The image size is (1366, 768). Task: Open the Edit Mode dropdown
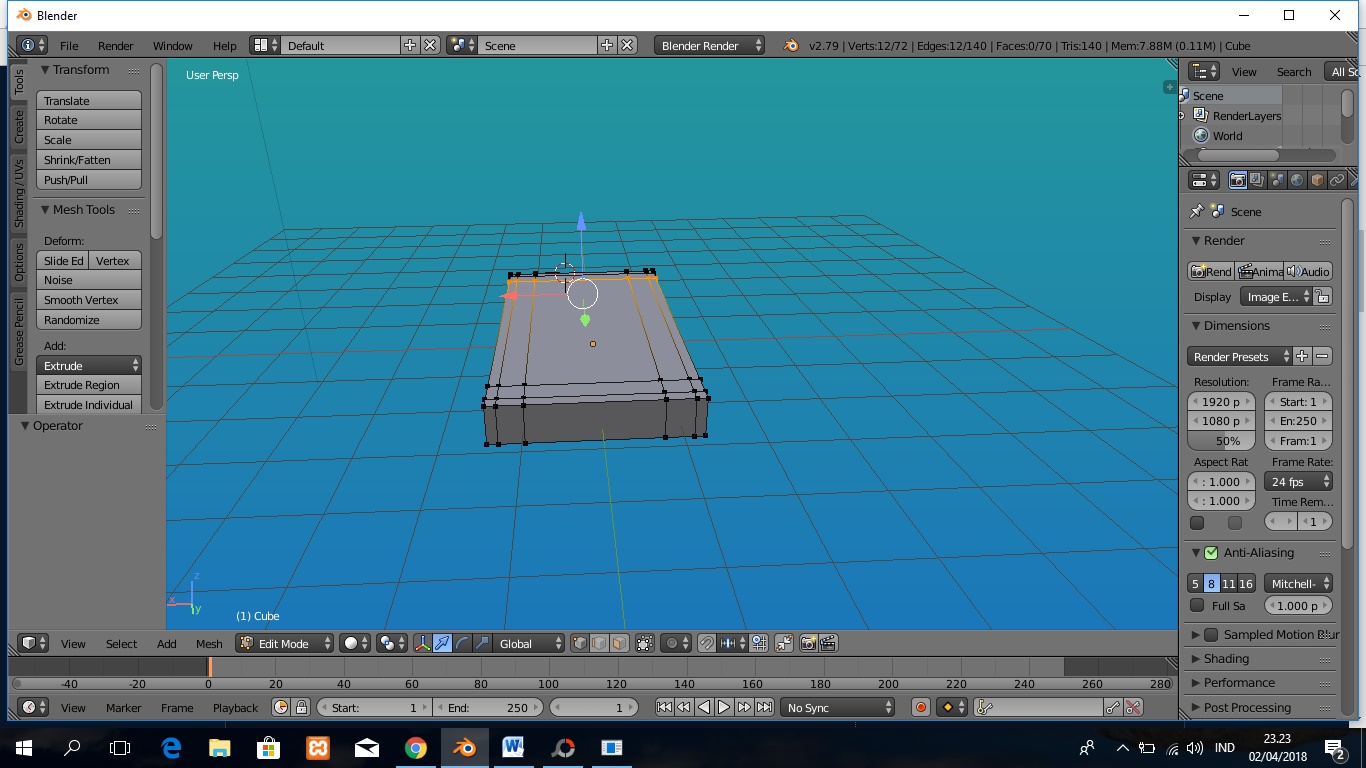[285, 644]
